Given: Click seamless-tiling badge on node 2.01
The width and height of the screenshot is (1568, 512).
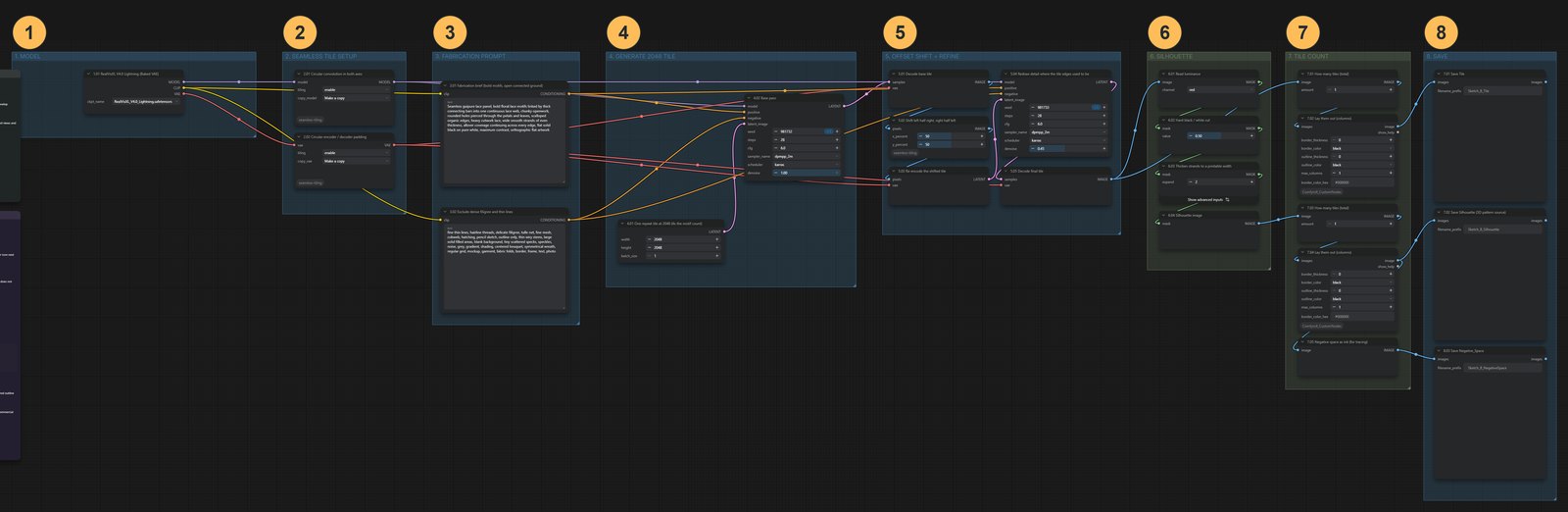Looking at the screenshot, I should click(x=311, y=120).
